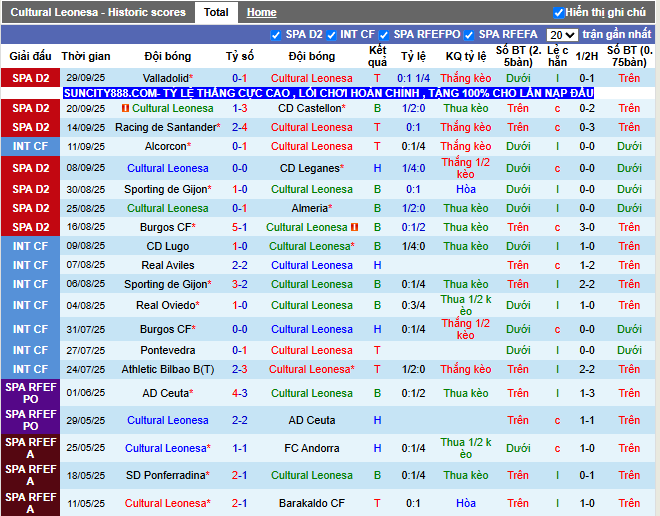Click the 4-3 score of AD Ceuta match
The height and width of the screenshot is (516, 660).
point(240,393)
